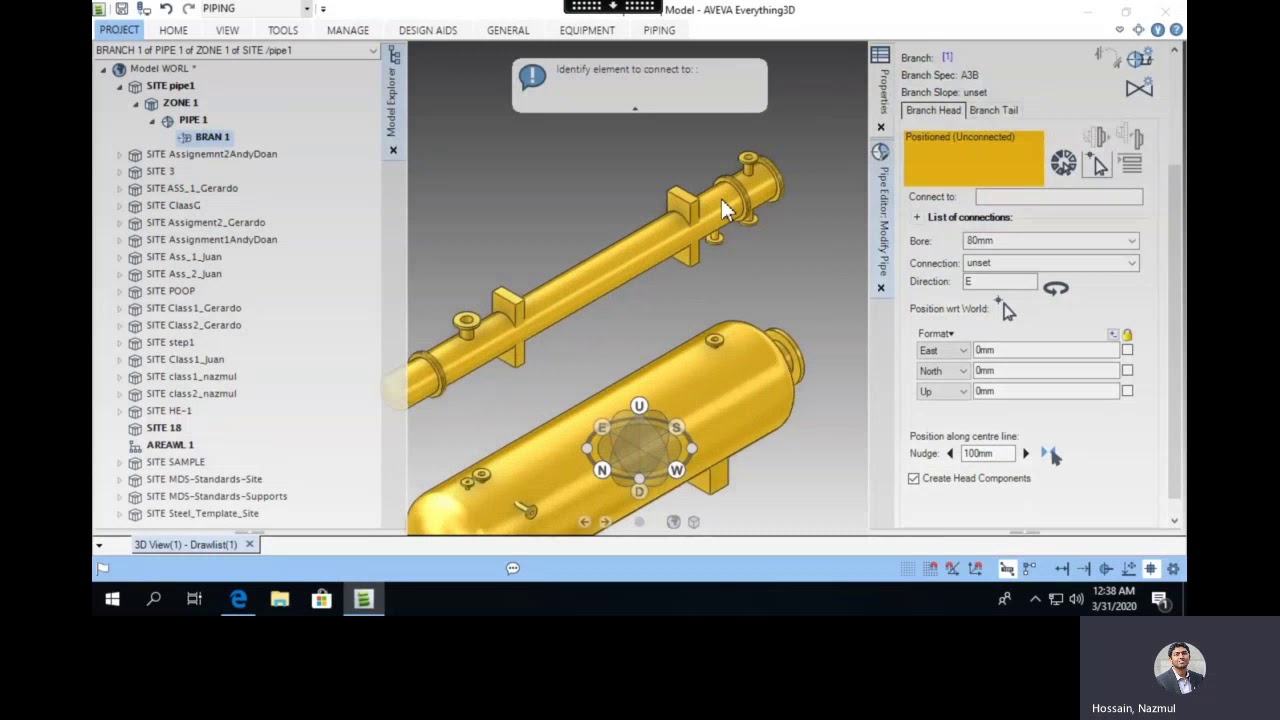The width and height of the screenshot is (1280, 720).
Task: Open File Explorer from the taskbar
Action: (x=280, y=599)
